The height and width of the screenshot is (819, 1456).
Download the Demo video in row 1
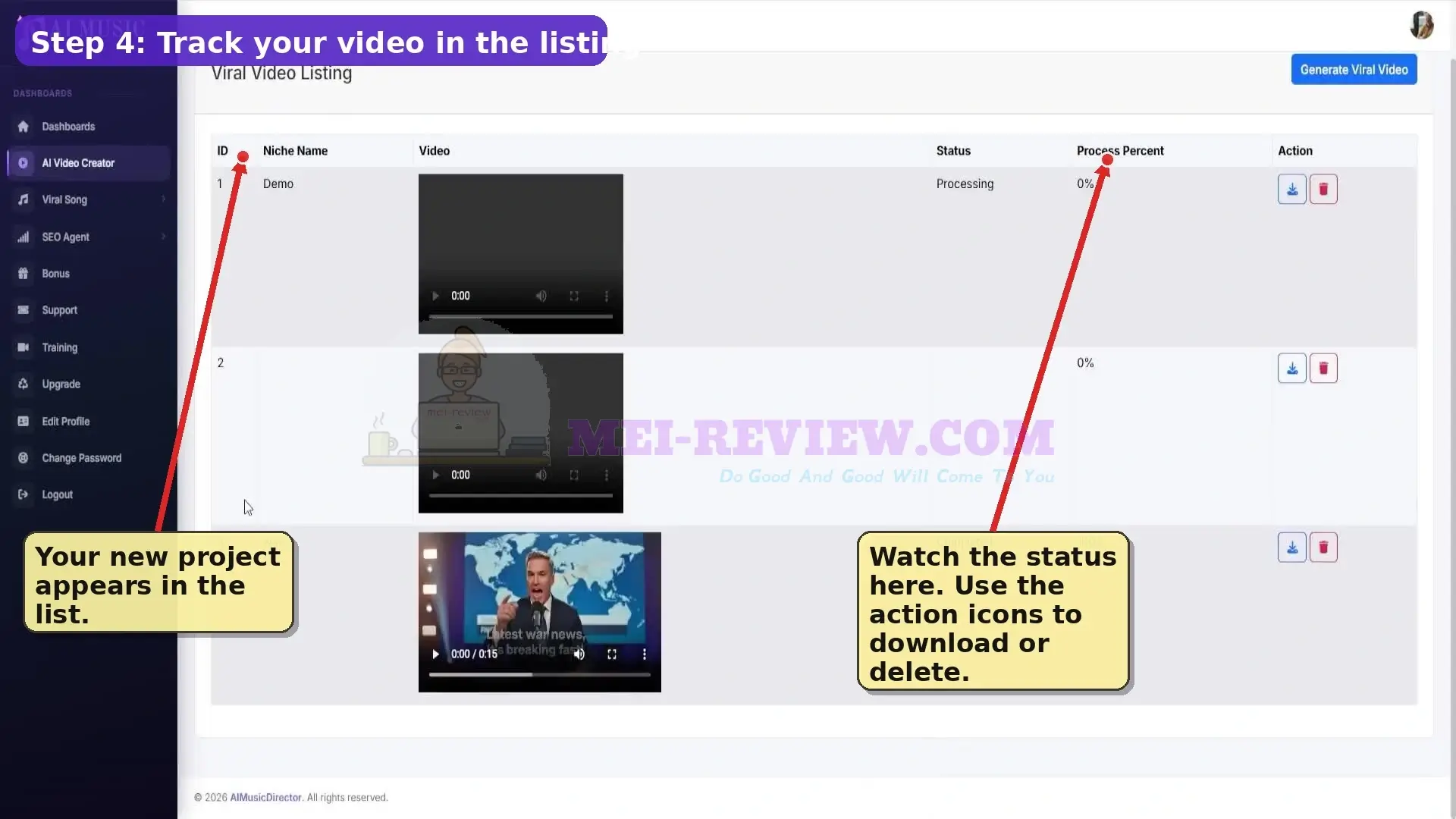point(1291,189)
